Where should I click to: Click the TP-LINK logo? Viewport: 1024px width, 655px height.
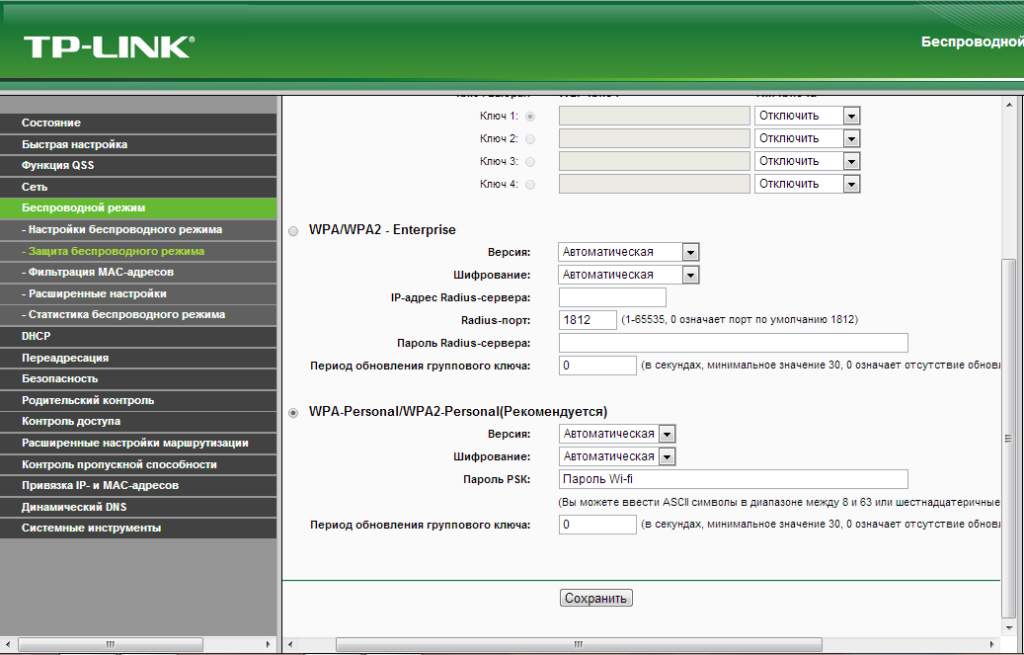tap(108, 46)
